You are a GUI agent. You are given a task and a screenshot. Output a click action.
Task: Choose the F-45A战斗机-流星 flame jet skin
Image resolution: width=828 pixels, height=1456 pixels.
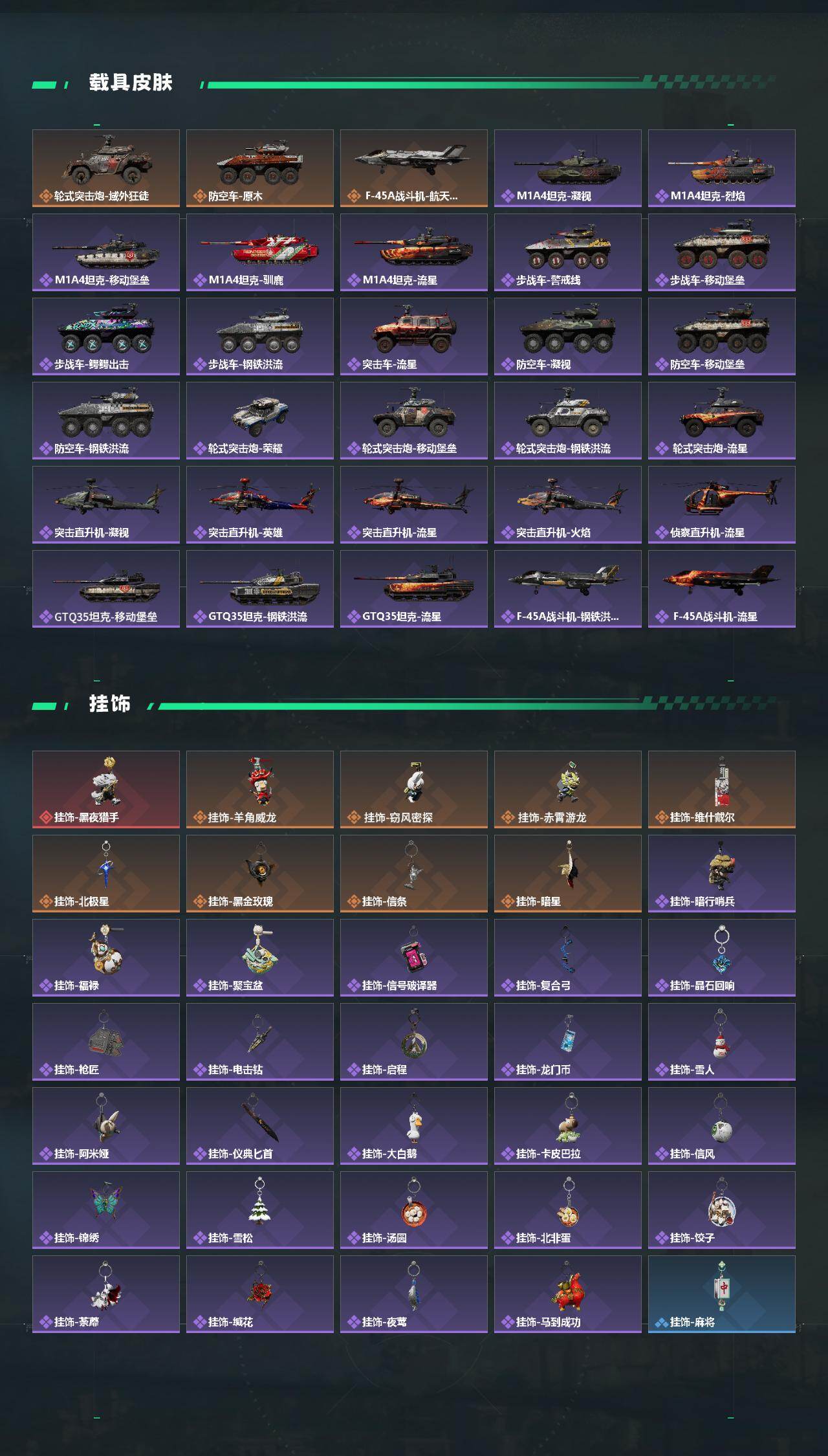click(722, 589)
